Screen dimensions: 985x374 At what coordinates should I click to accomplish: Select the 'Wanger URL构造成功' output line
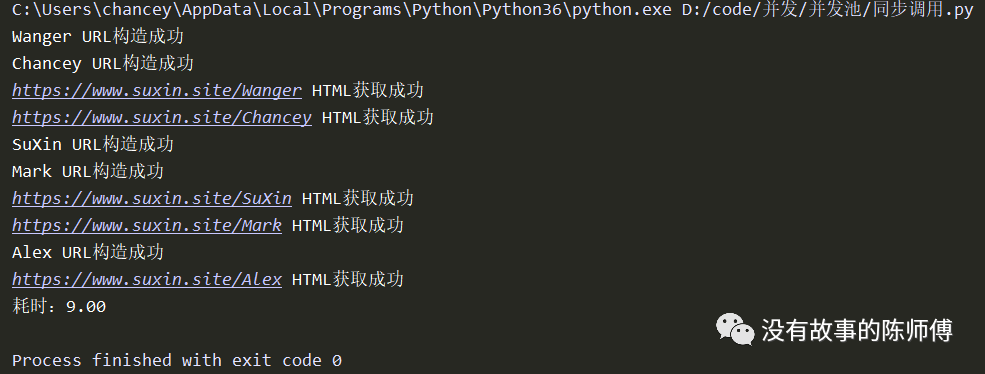click(x=97, y=36)
